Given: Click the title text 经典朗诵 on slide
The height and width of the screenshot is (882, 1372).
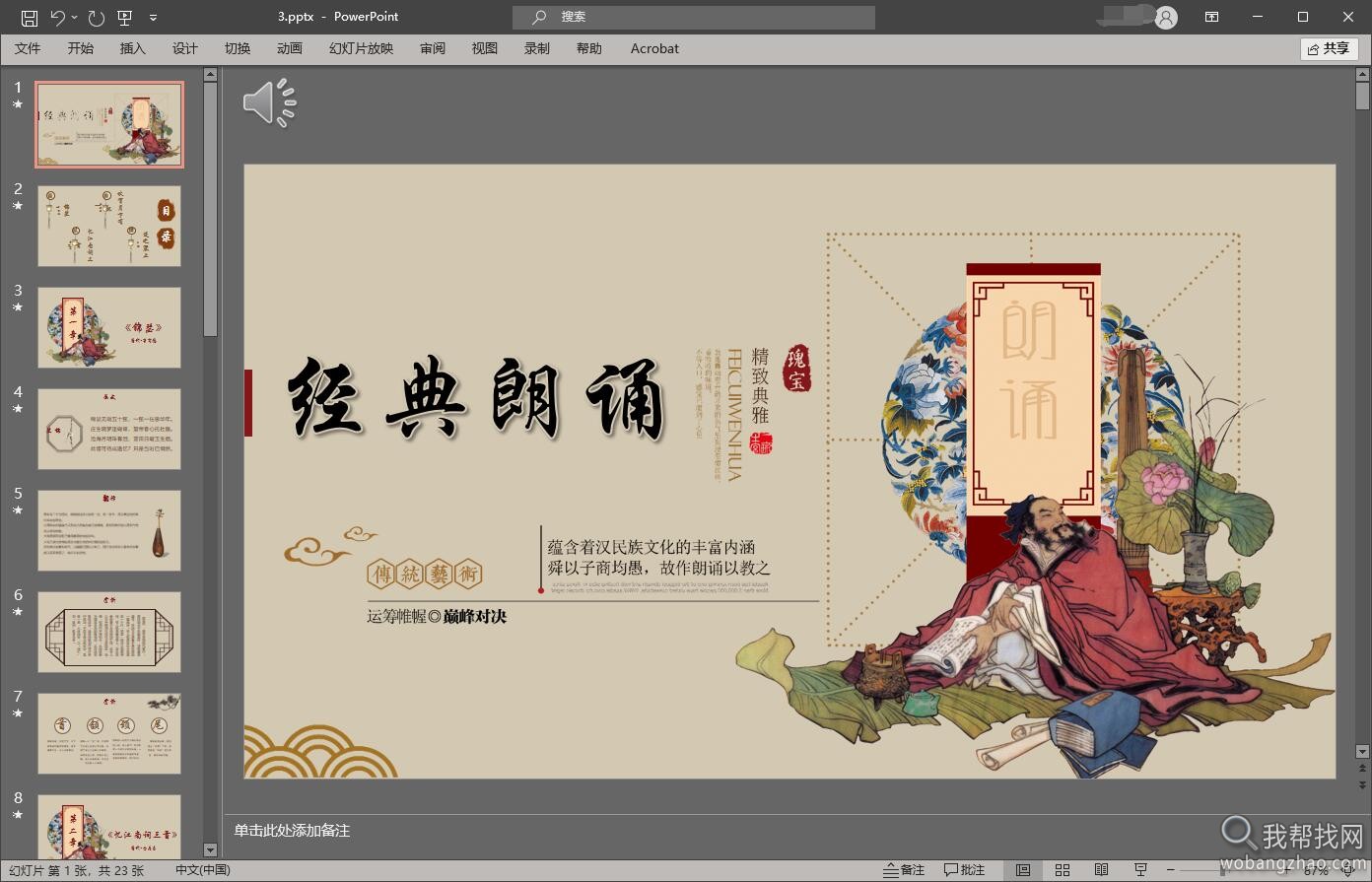Looking at the screenshot, I should point(477,397).
